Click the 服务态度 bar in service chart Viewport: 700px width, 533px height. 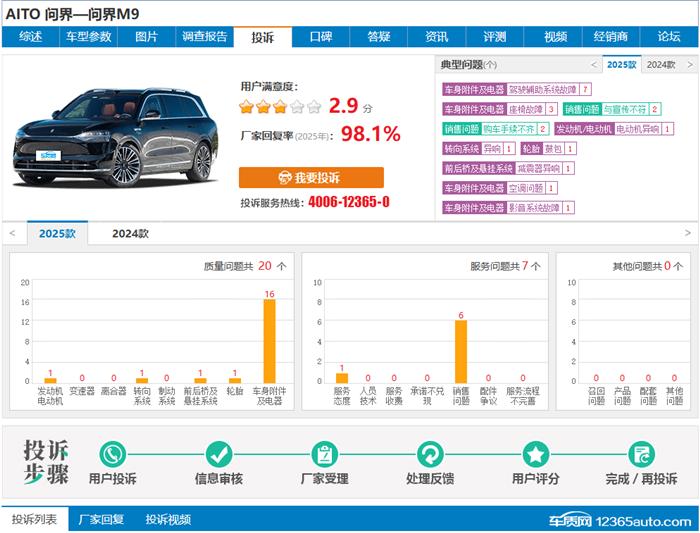(x=342, y=378)
